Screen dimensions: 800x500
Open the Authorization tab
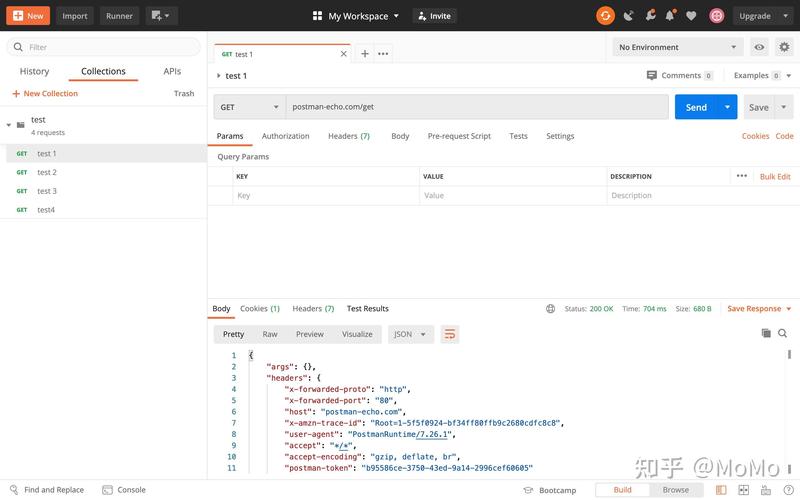[x=286, y=136]
